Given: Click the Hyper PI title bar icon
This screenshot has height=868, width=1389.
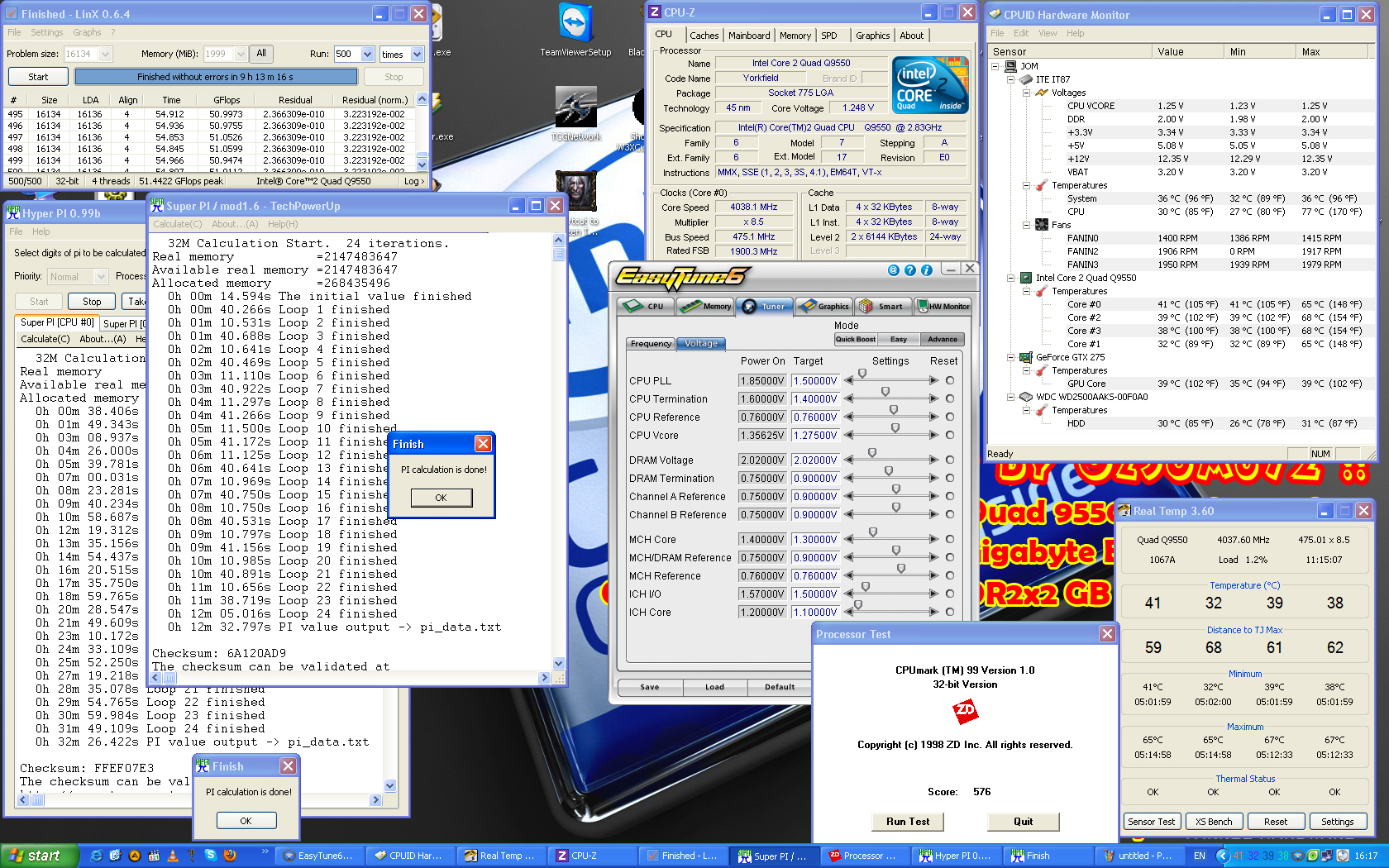Looking at the screenshot, I should (x=13, y=212).
